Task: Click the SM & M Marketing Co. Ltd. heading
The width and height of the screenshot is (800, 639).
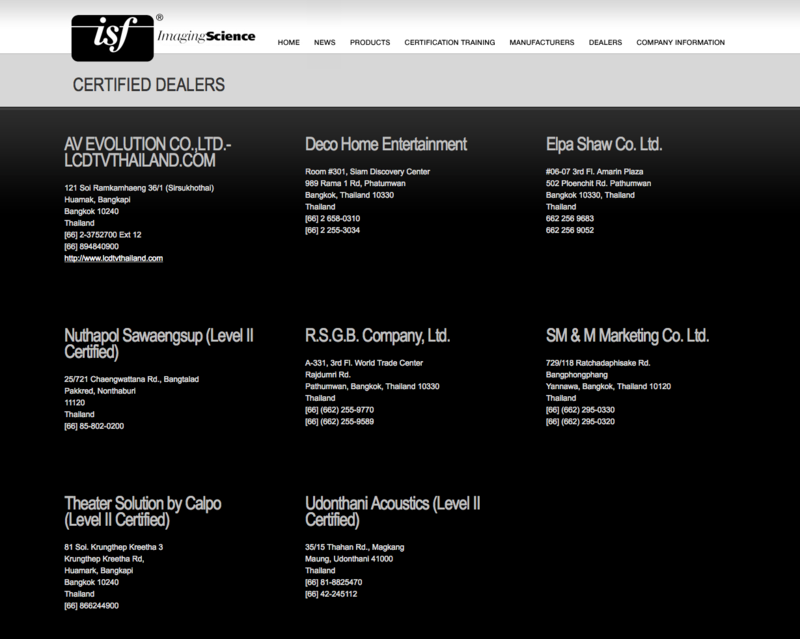Action: click(x=627, y=336)
